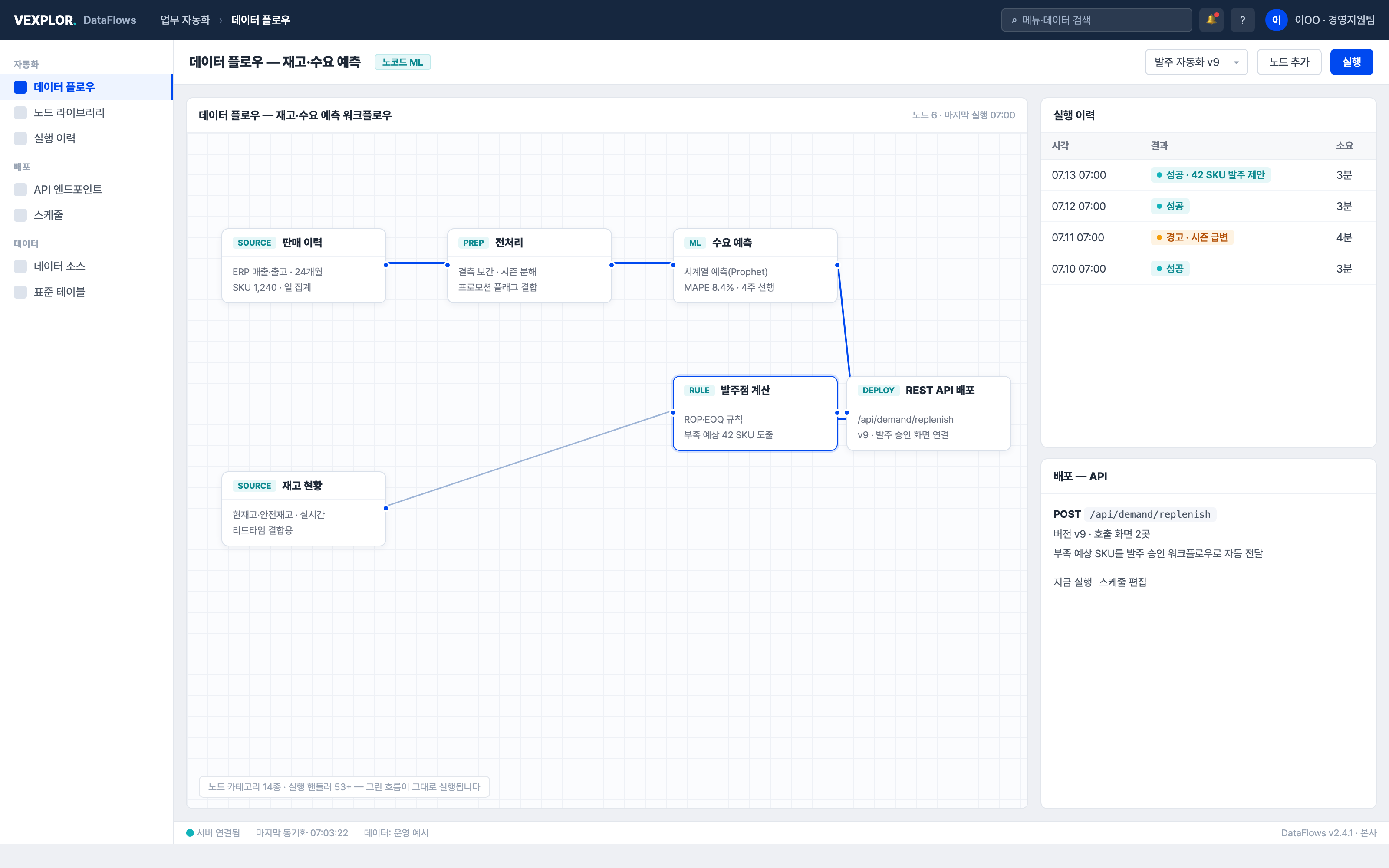This screenshot has width=1389, height=868.
Task: Click the 07.12 07:00 run history row
Action: 1208,206
